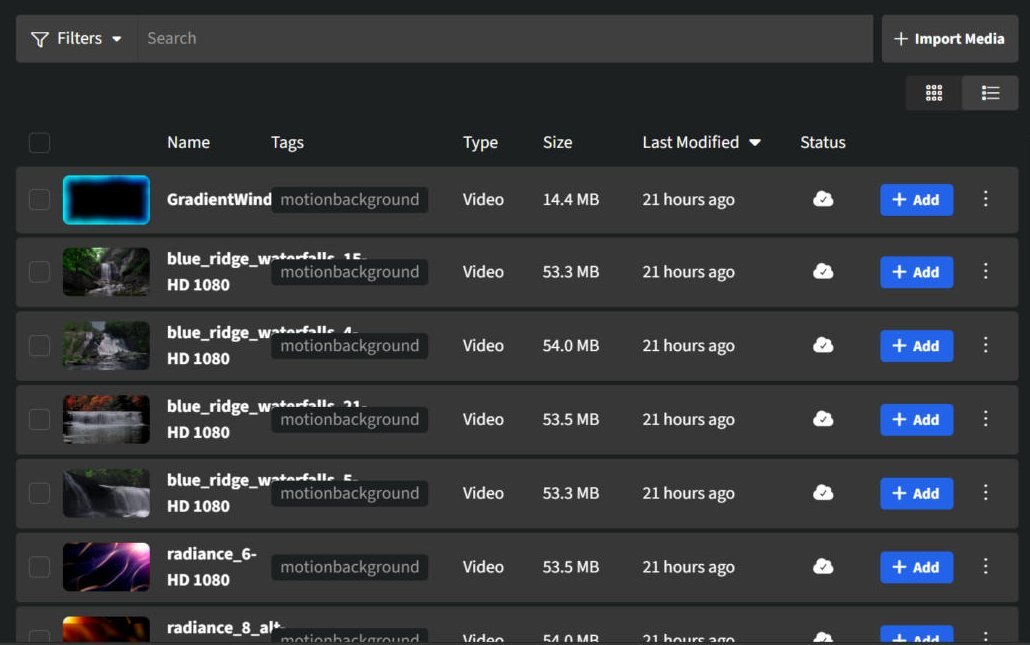Open the radiance_6 purple thumbnail
Screen dimensions: 1030x645
click(x=106, y=567)
